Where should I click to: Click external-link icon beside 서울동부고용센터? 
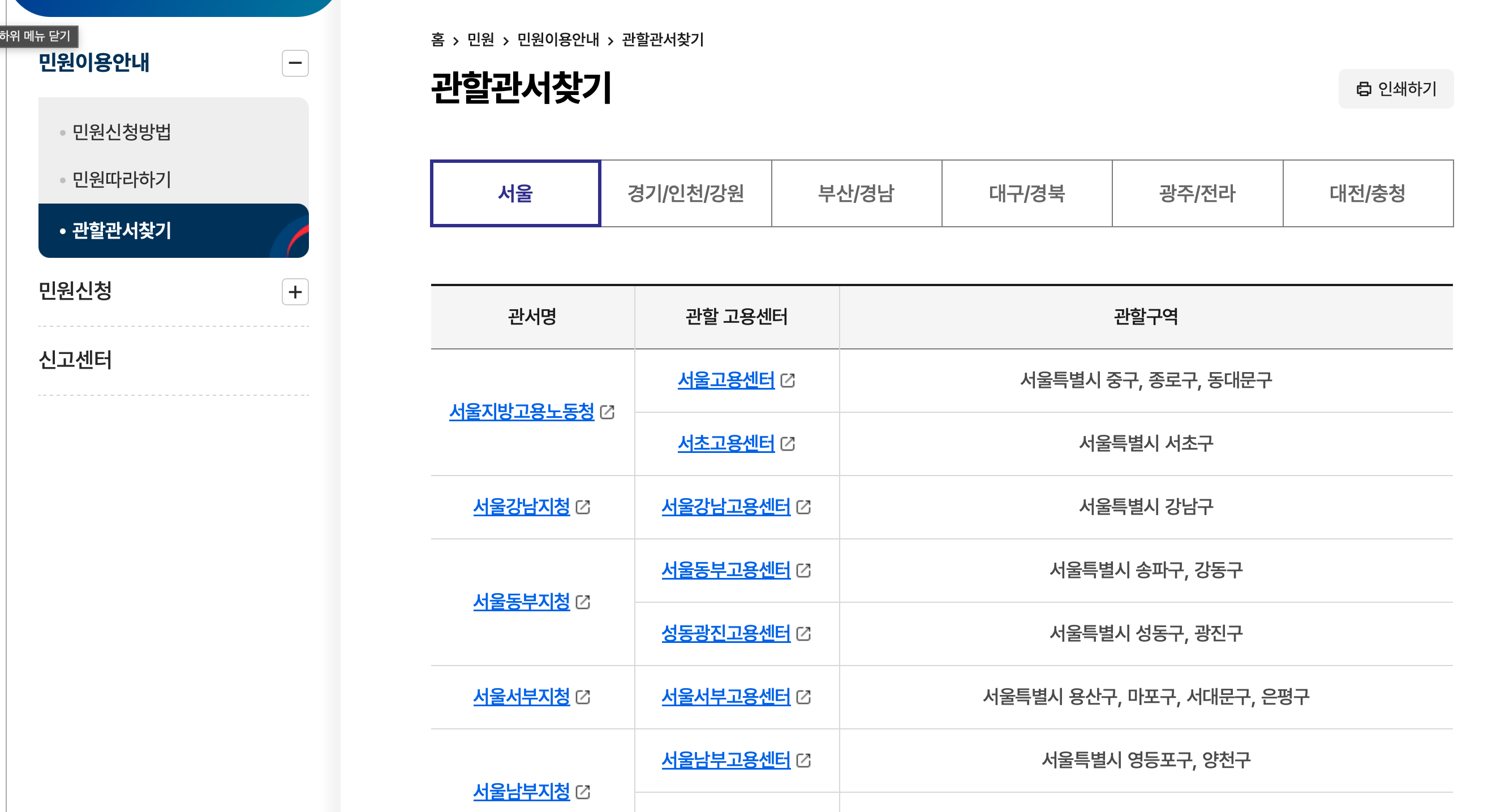click(x=803, y=571)
